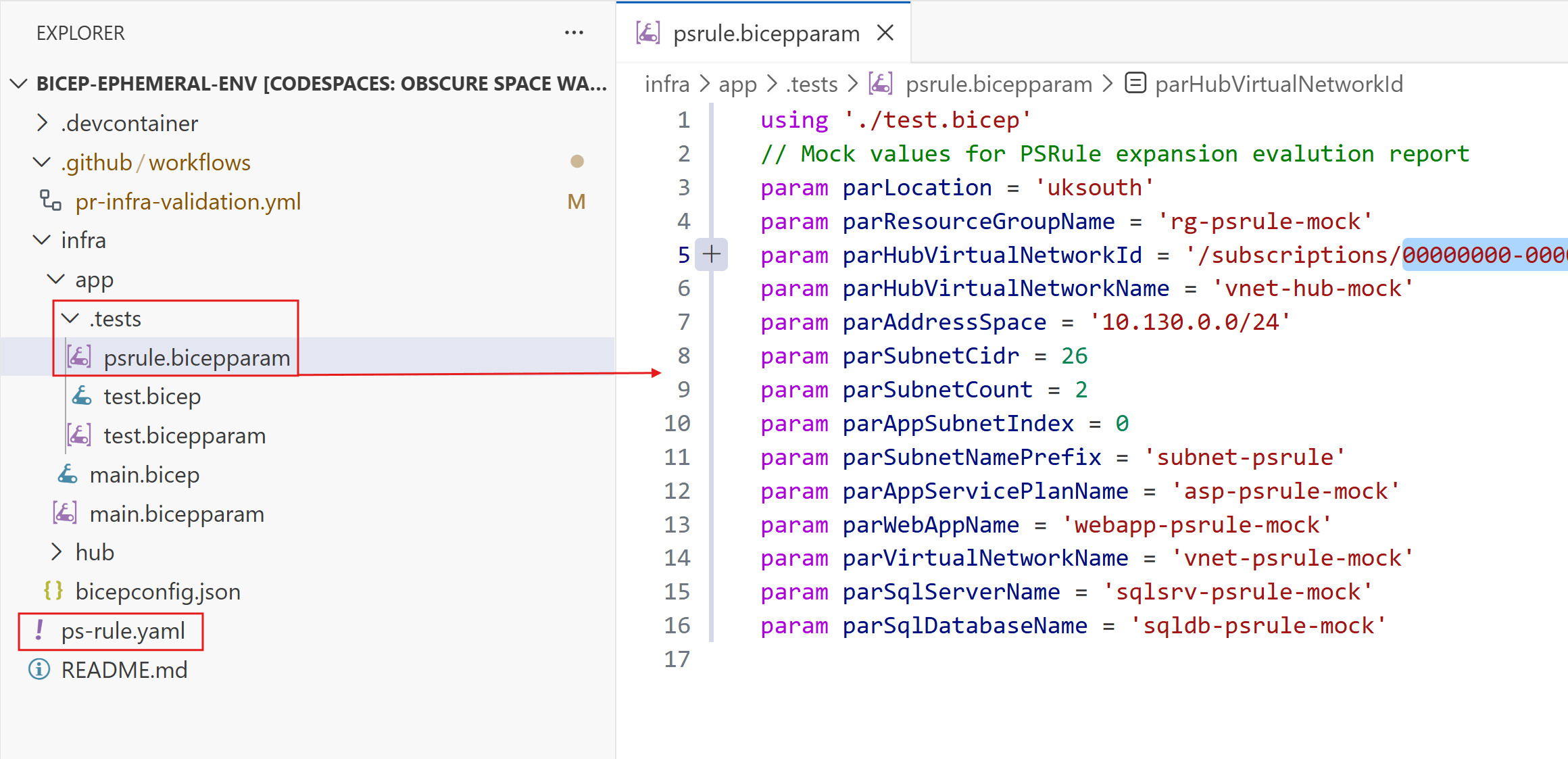Click the plus icon on line 5 gutter
Image resolution: width=1568 pixels, height=759 pixels.
(x=711, y=254)
